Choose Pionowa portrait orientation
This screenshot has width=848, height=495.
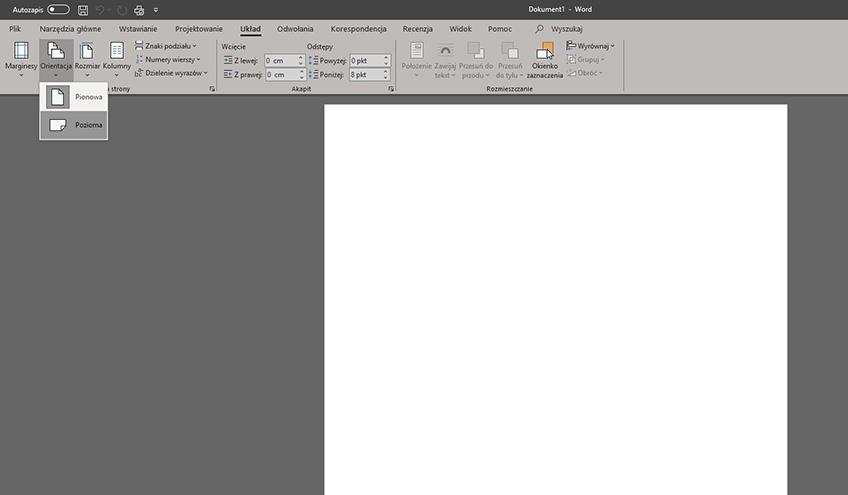(74, 97)
